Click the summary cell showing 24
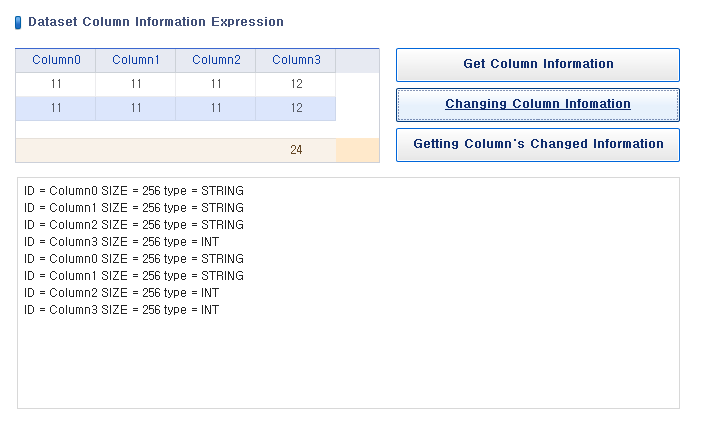 click(296, 150)
